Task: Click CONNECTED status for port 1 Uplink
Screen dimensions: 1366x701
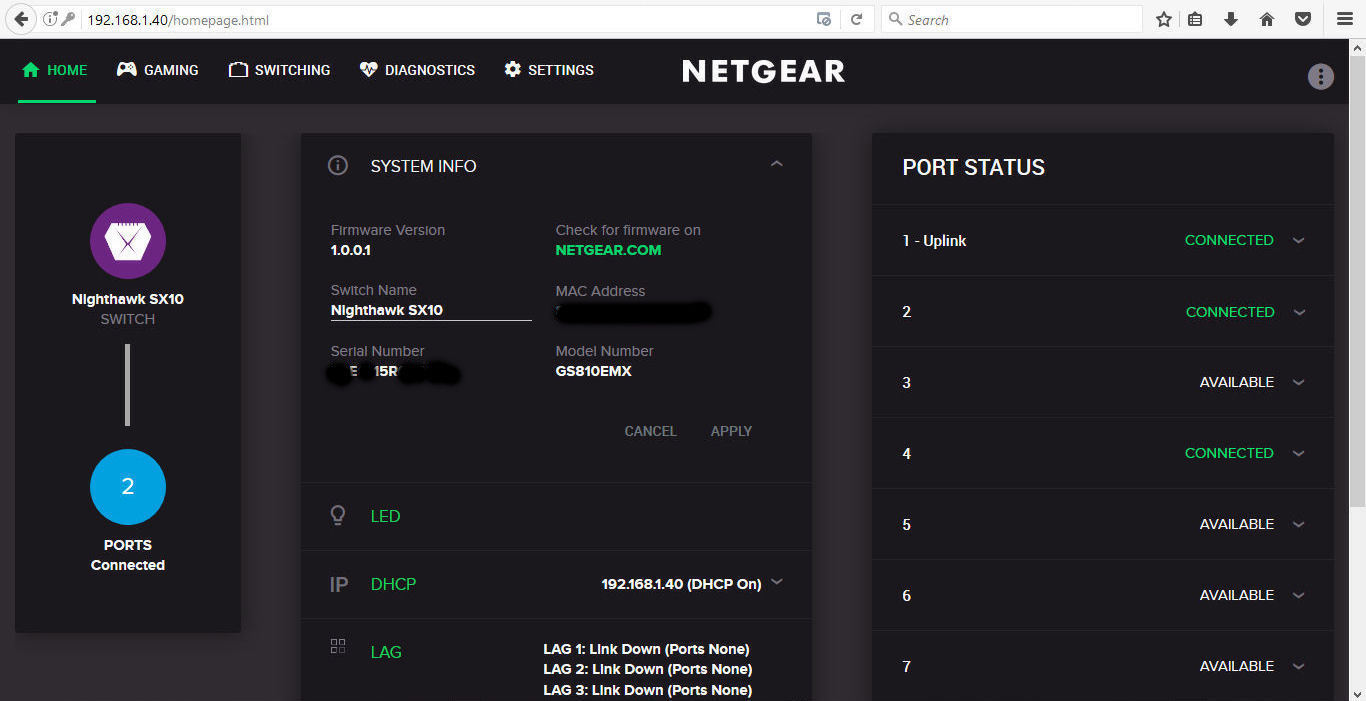Action: tap(1229, 240)
